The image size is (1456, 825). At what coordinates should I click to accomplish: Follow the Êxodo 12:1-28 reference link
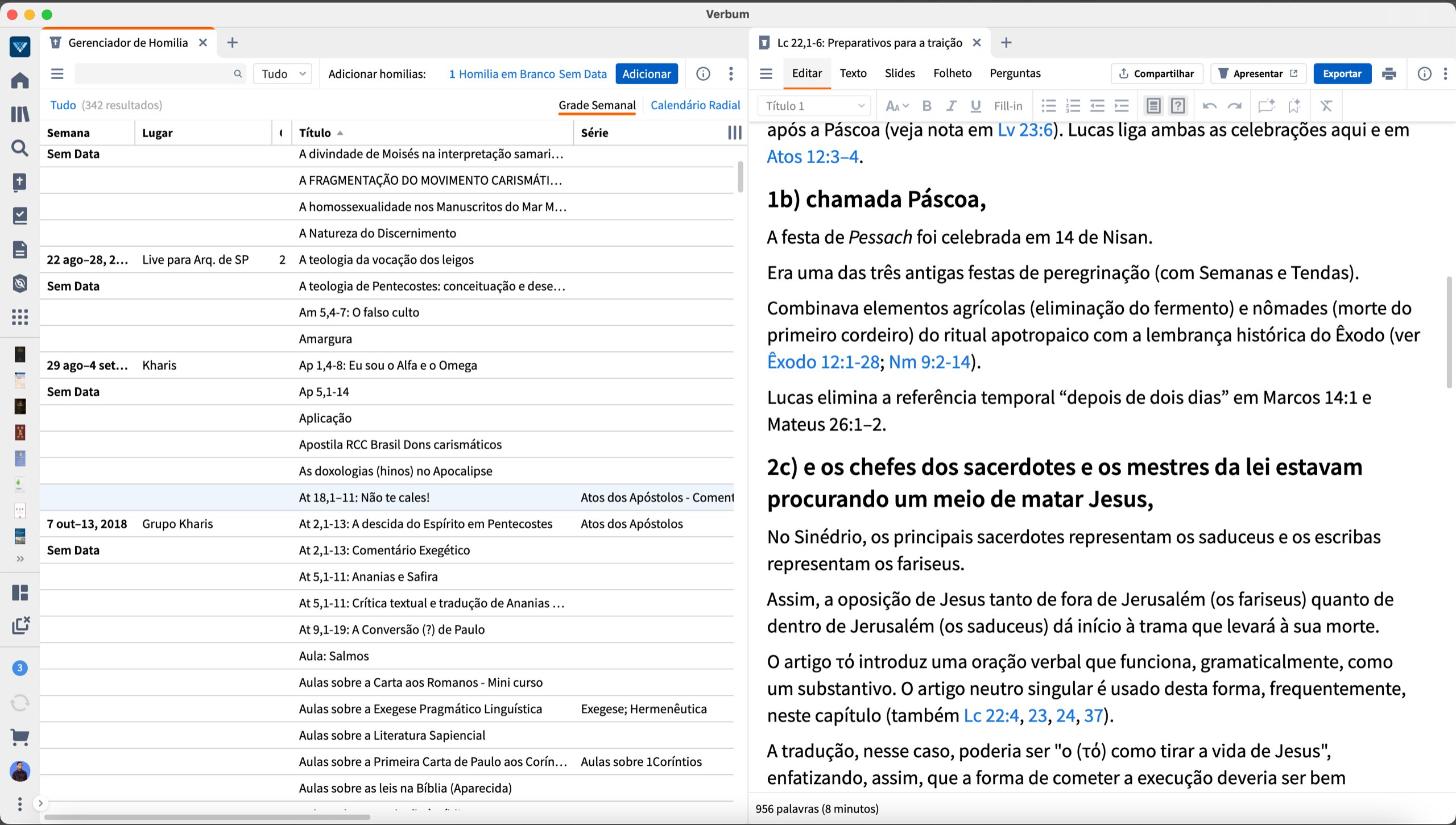coord(823,362)
